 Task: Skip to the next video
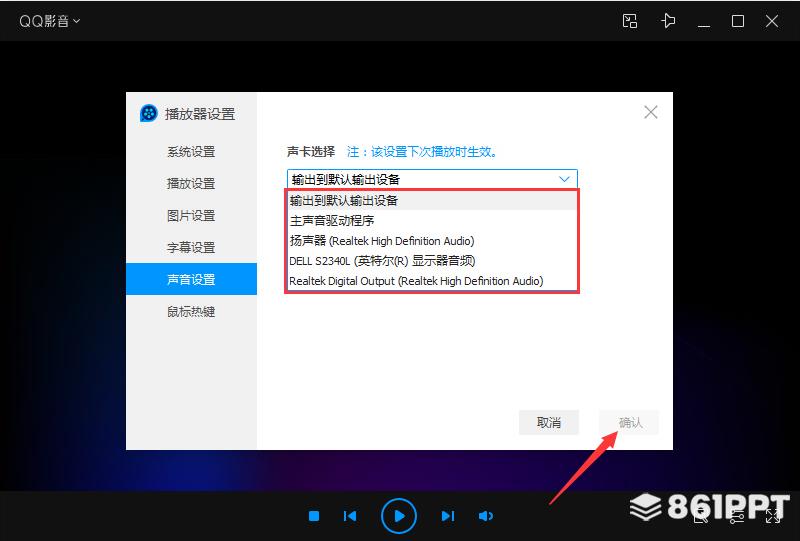(x=447, y=516)
